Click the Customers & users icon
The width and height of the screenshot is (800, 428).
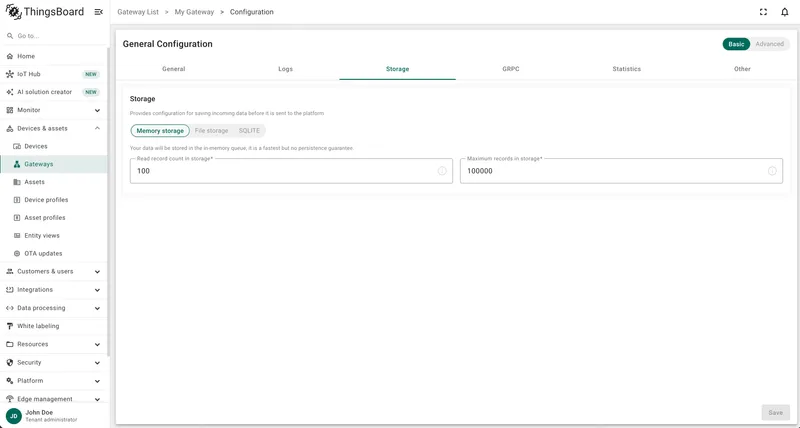point(10,271)
